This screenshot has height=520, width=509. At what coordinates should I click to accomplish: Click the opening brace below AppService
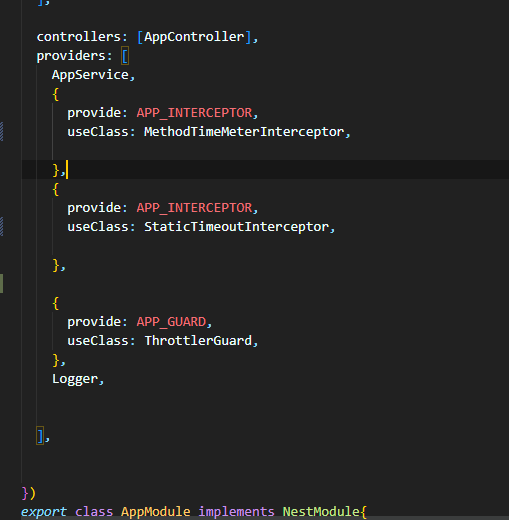coord(56,94)
